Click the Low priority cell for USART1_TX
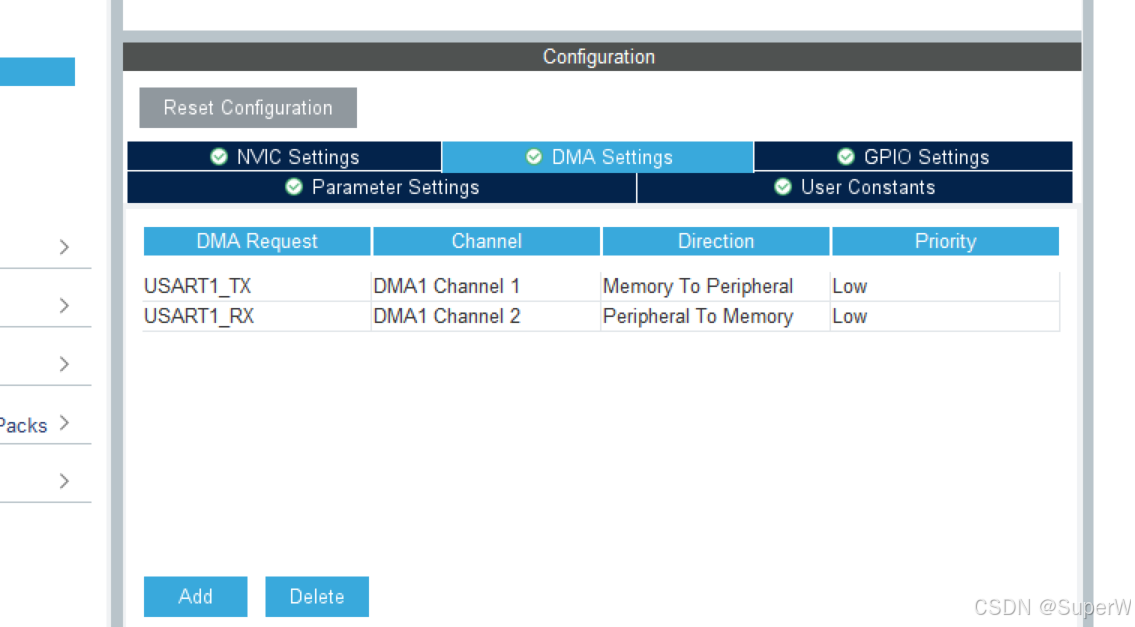 tap(945, 286)
